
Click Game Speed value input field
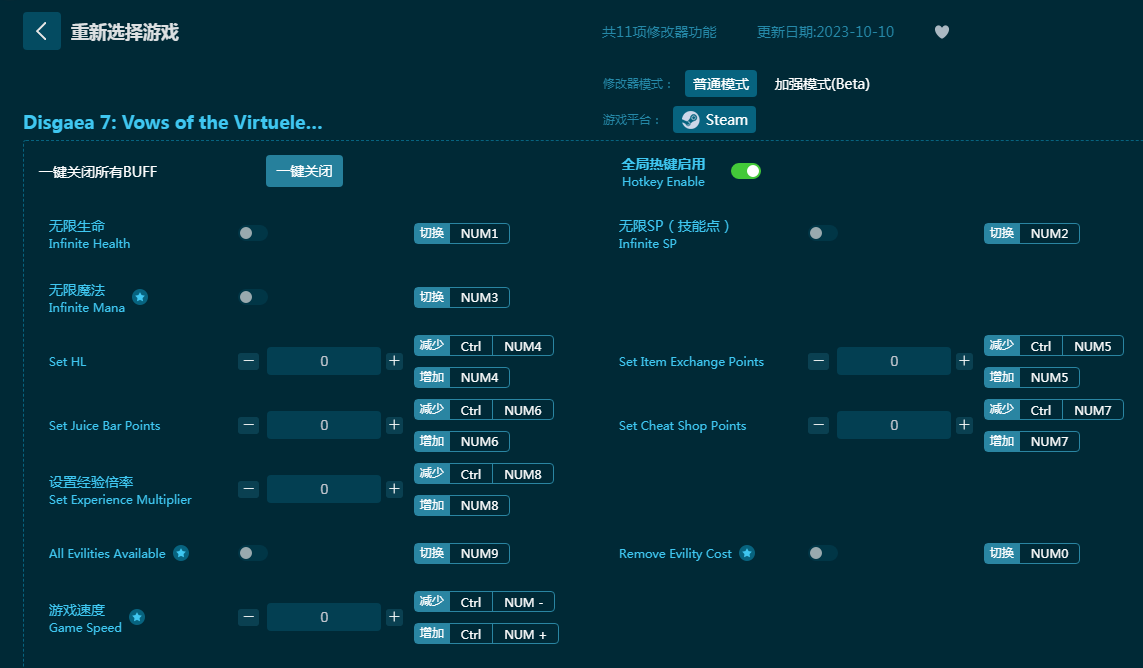324,618
